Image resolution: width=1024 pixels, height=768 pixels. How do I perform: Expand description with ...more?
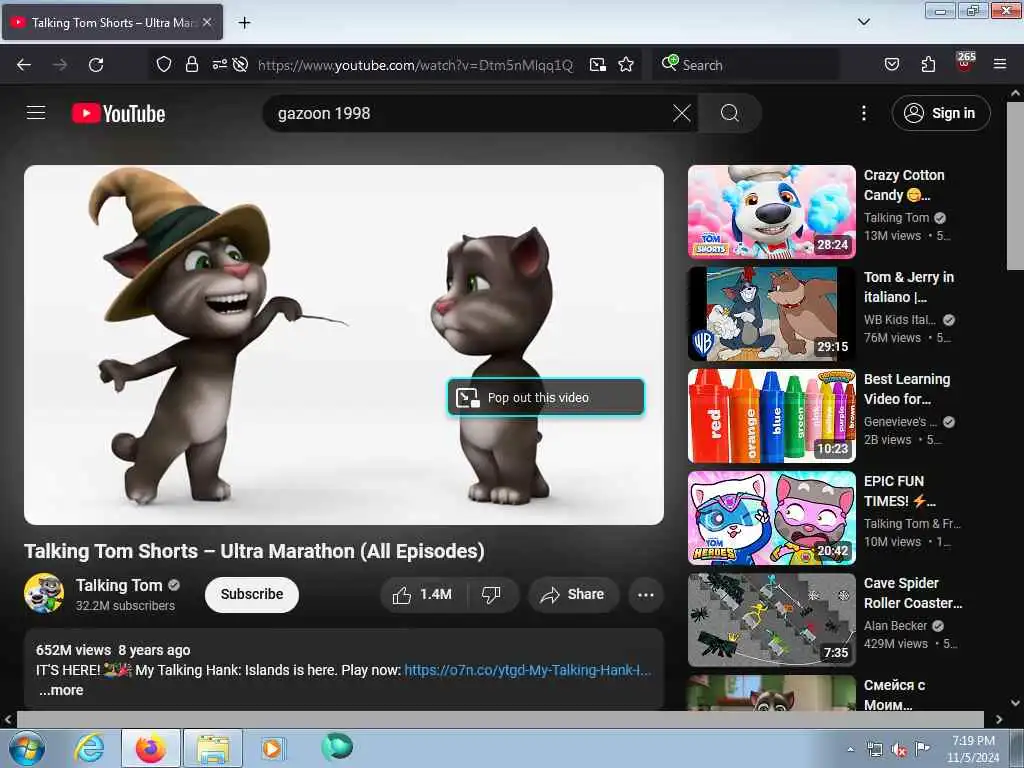pos(61,690)
